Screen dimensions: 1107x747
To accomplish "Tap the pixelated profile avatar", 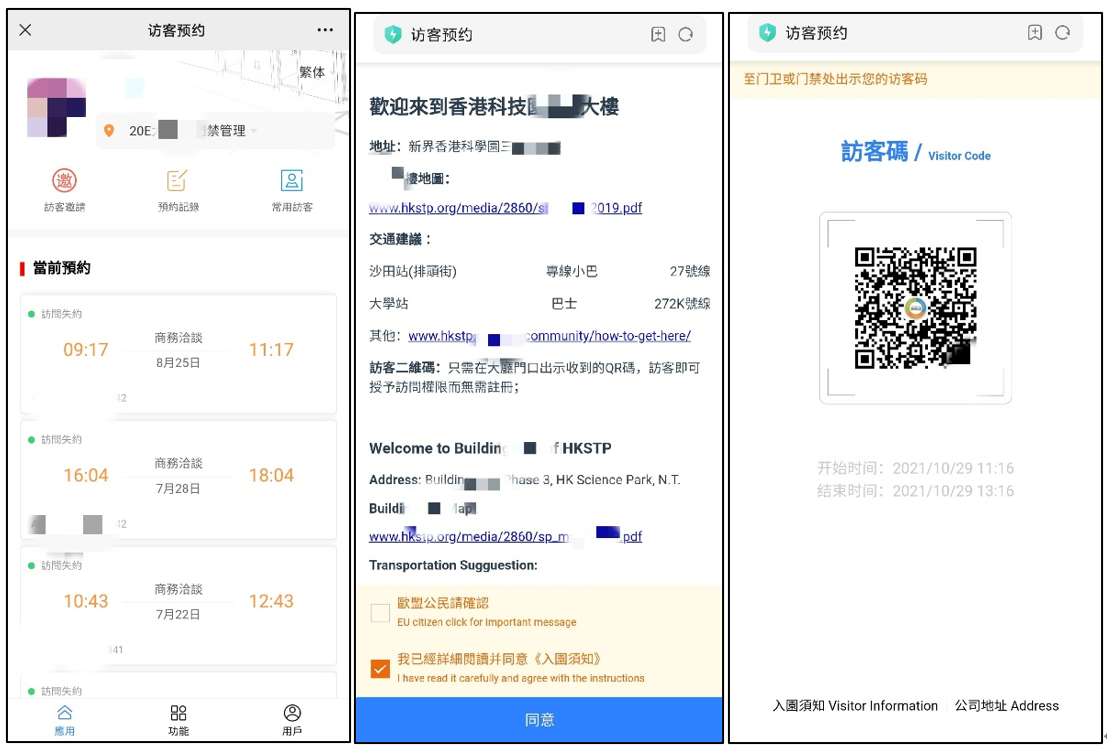I will [56, 107].
